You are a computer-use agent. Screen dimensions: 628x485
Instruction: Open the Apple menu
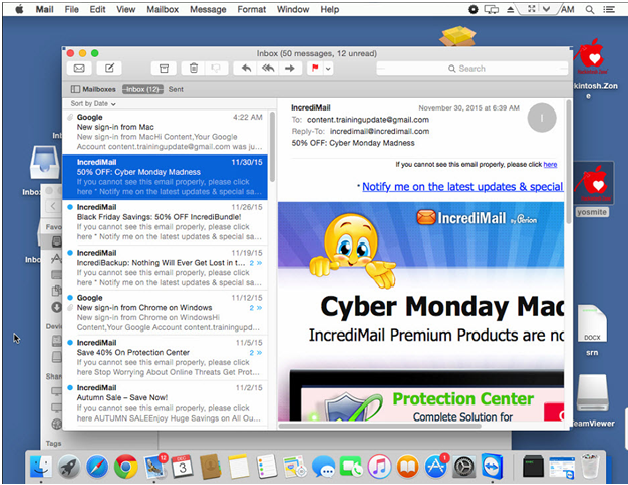tap(18, 9)
